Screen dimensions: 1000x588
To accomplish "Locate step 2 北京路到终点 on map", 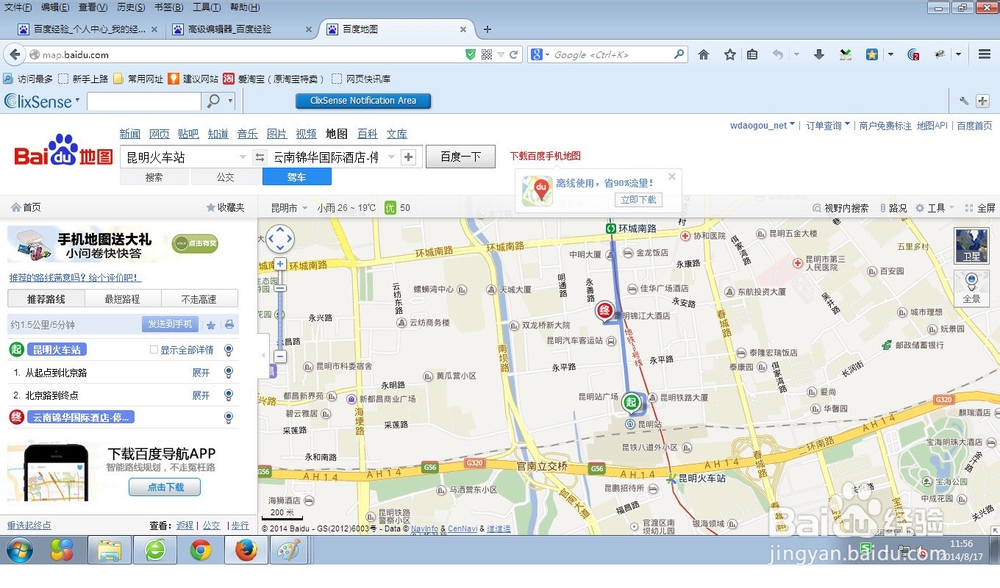I will point(228,395).
